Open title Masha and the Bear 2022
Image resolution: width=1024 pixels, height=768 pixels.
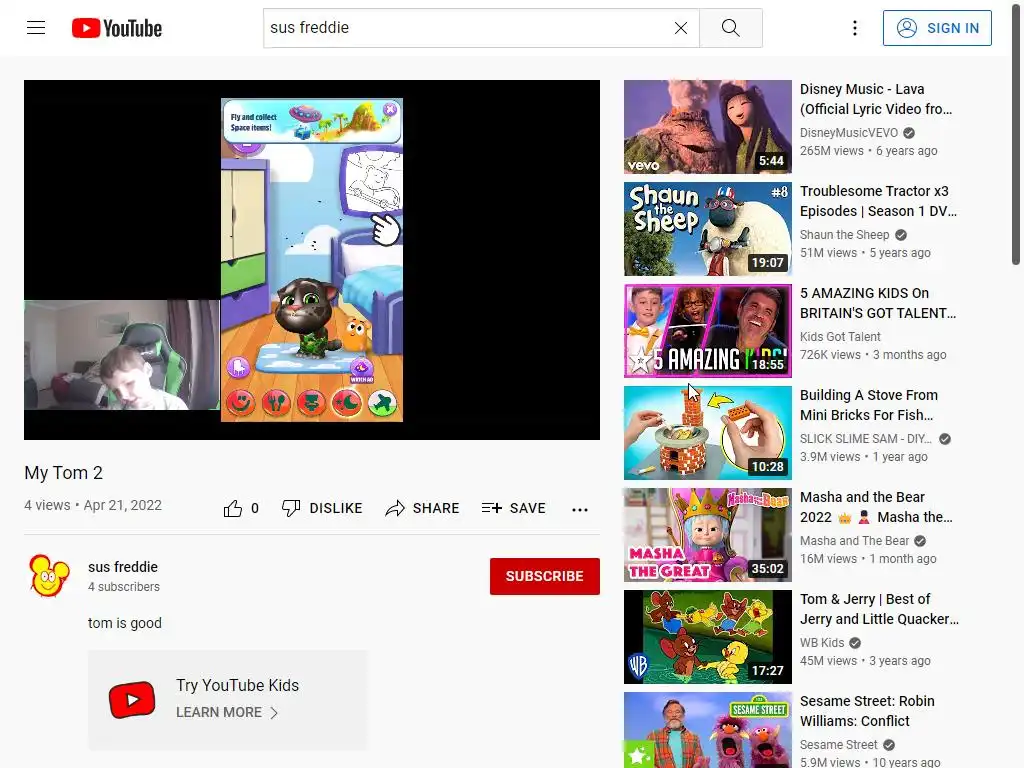(876, 507)
